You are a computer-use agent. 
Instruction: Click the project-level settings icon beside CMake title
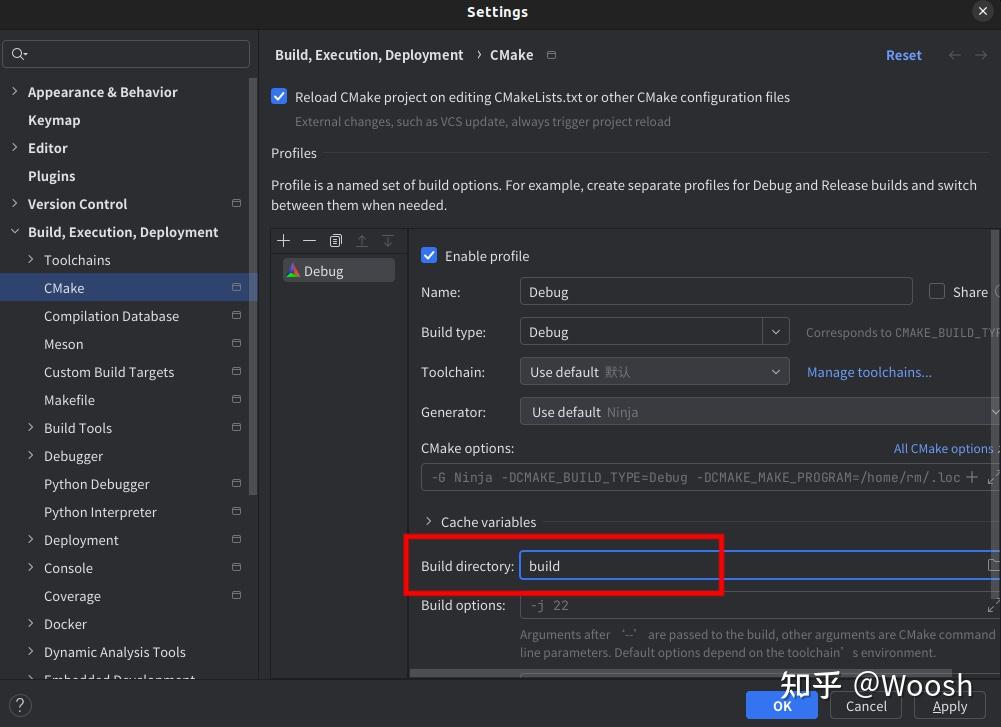click(x=551, y=55)
